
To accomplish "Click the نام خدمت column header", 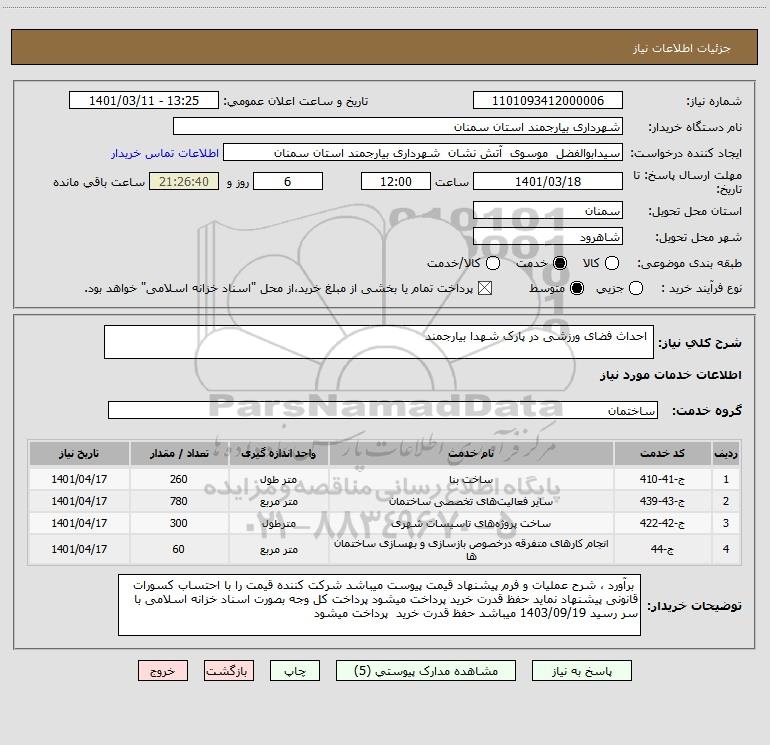I will [471, 453].
